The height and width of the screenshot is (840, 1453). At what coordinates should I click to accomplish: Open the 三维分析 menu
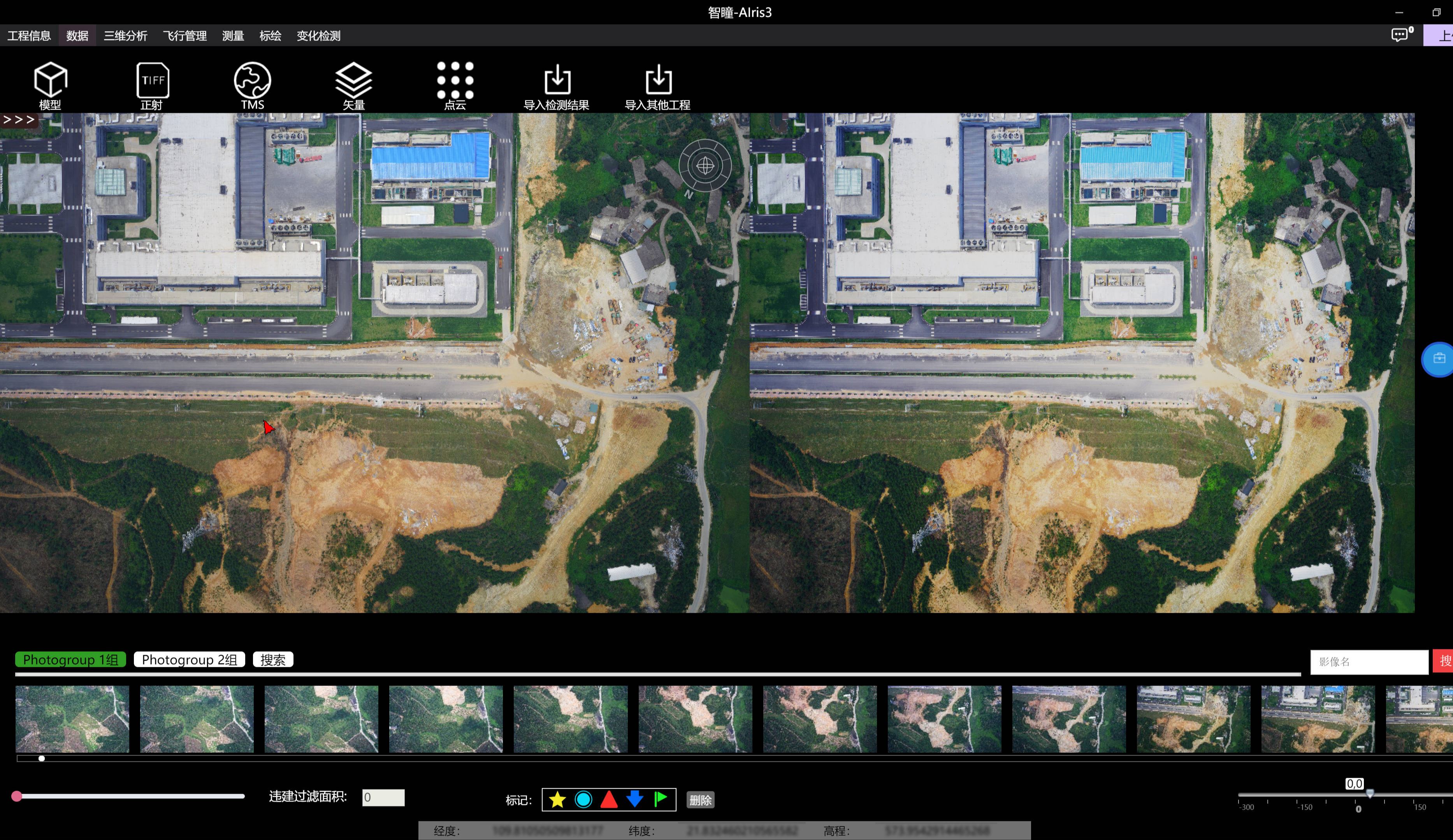coord(125,36)
